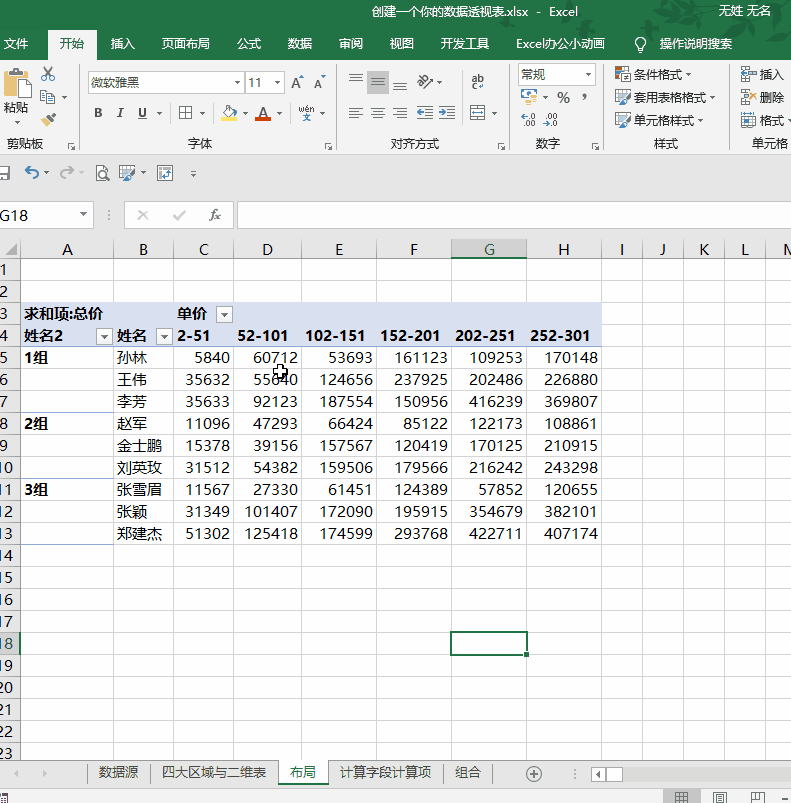Align text to bottom
The width and height of the screenshot is (791, 803).
(x=400, y=86)
